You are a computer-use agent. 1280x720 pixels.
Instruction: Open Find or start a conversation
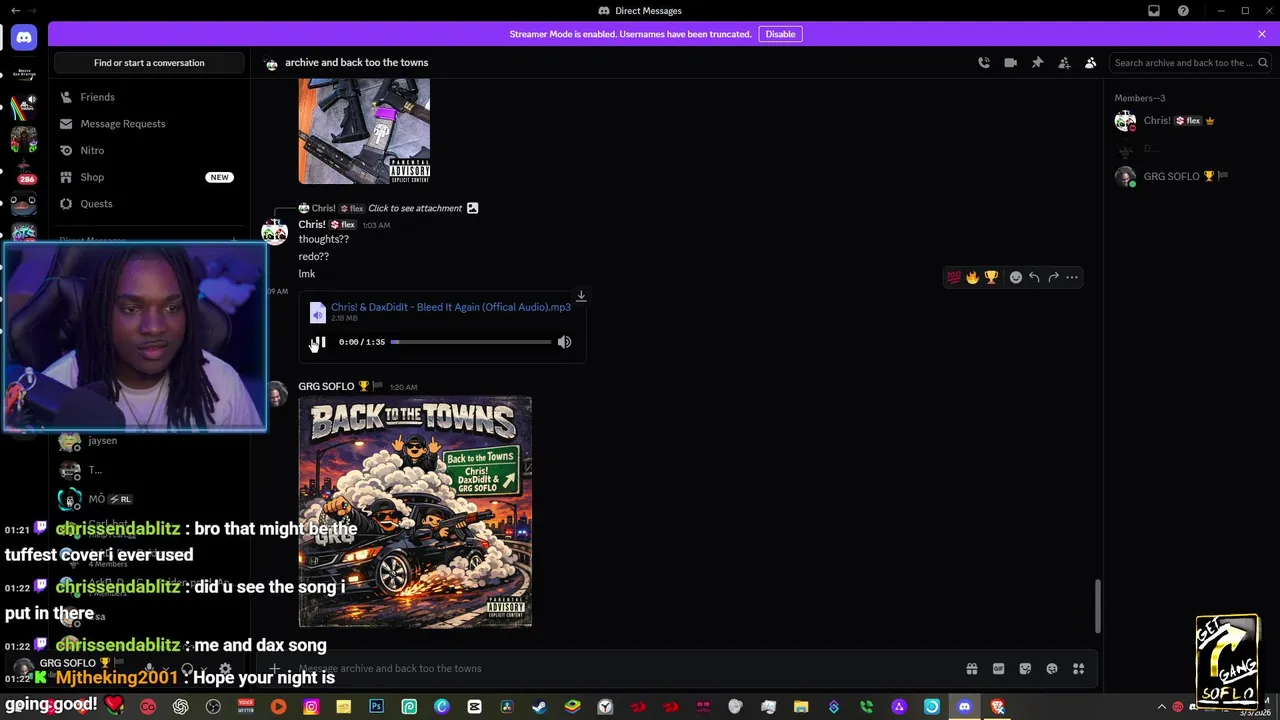(149, 63)
